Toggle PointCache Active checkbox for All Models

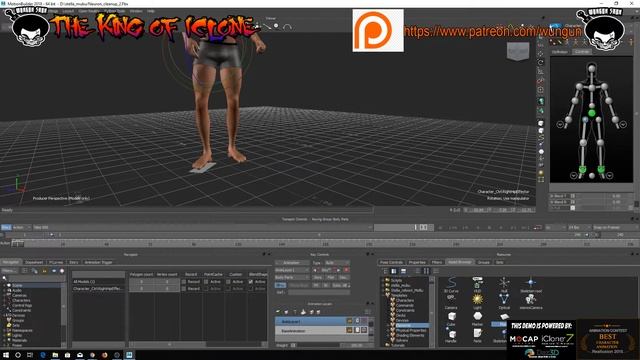coord(206,282)
